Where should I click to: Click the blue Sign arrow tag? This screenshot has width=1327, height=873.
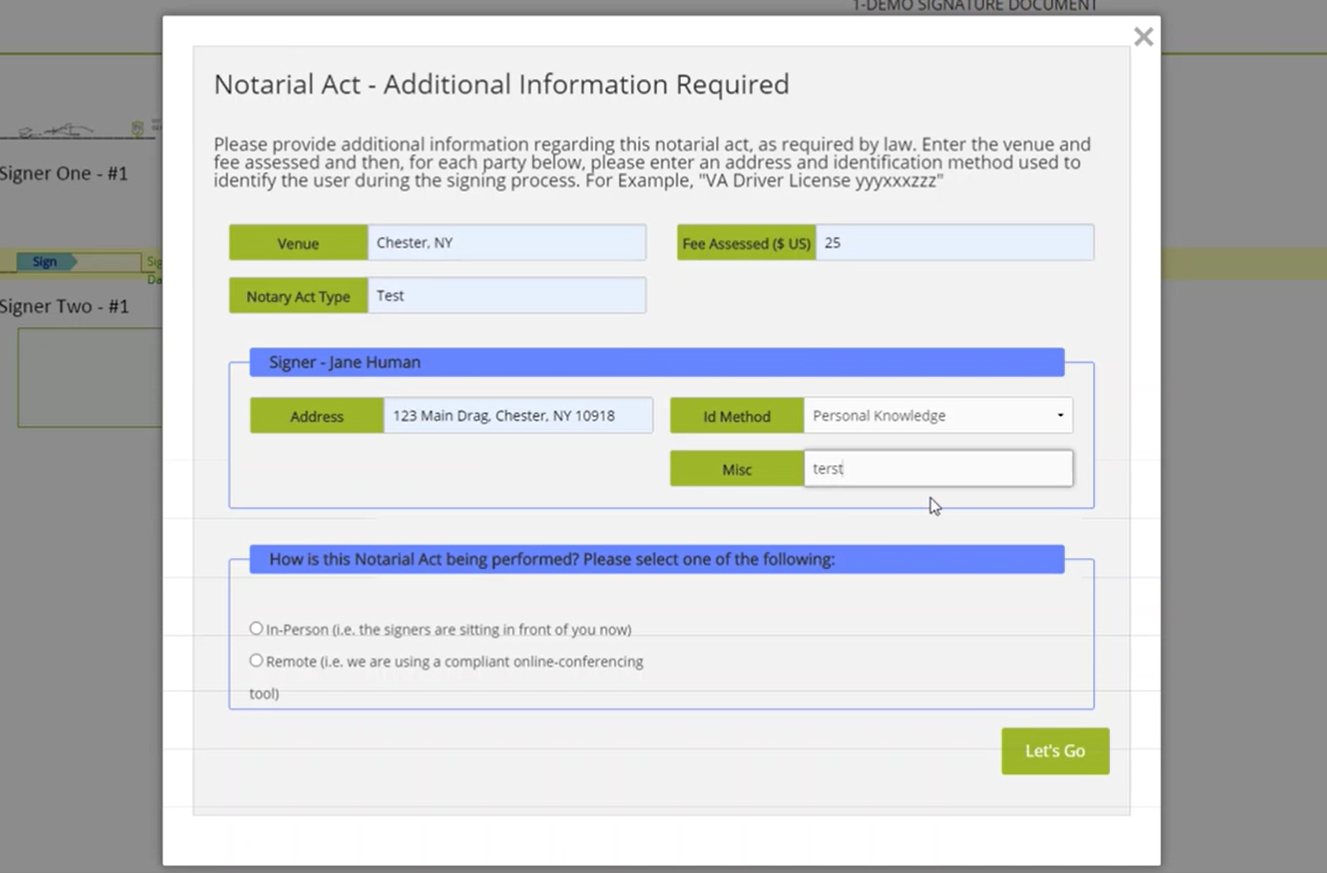pyautogui.click(x=46, y=262)
